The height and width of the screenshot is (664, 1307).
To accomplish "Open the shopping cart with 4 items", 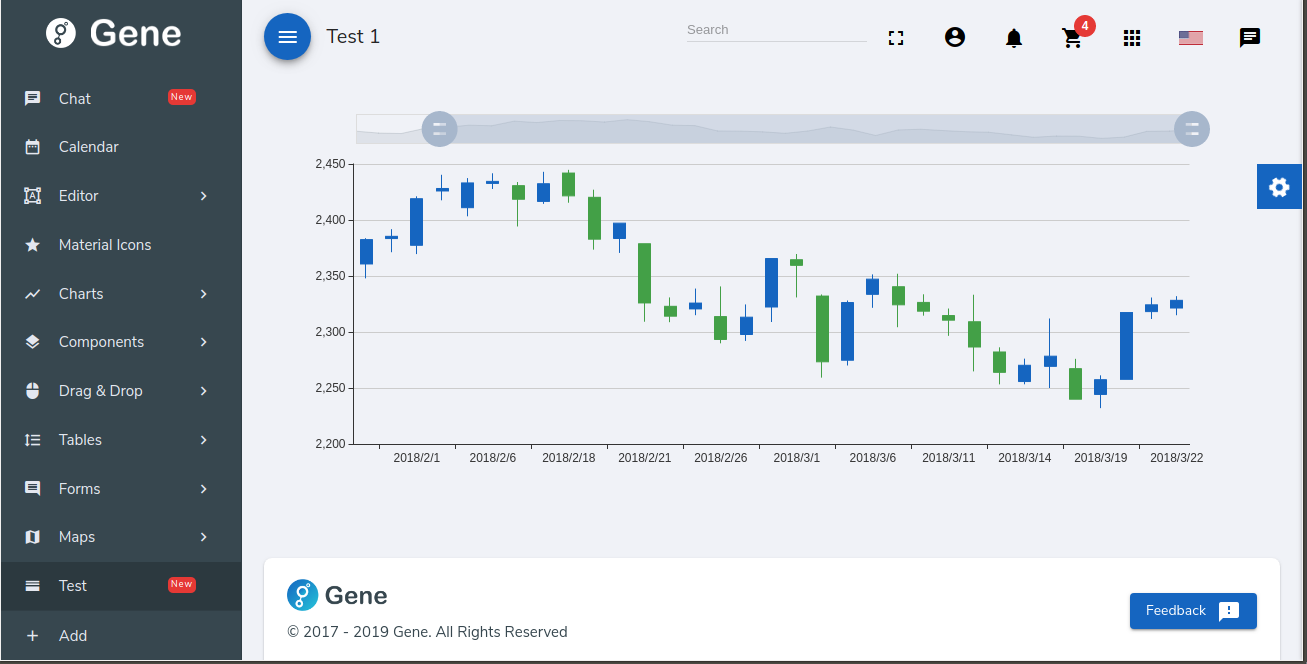I will 1072,39.
